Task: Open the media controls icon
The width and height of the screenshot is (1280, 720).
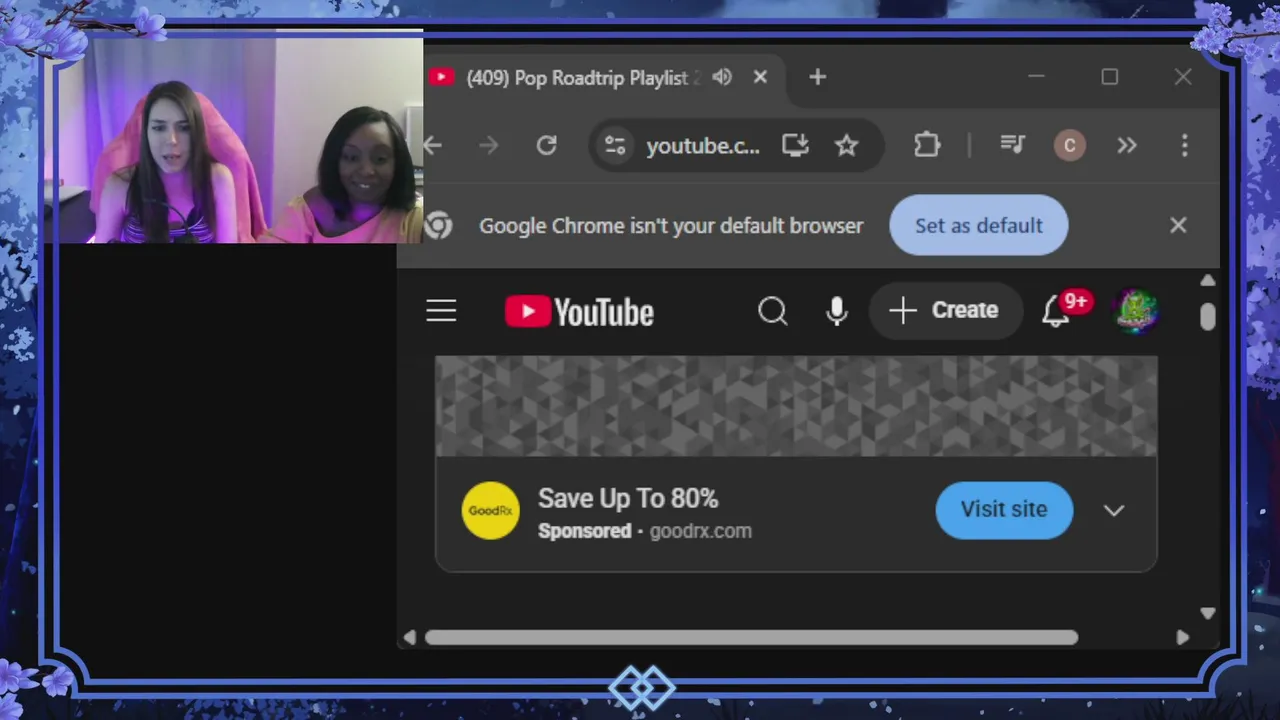Action: click(1012, 146)
